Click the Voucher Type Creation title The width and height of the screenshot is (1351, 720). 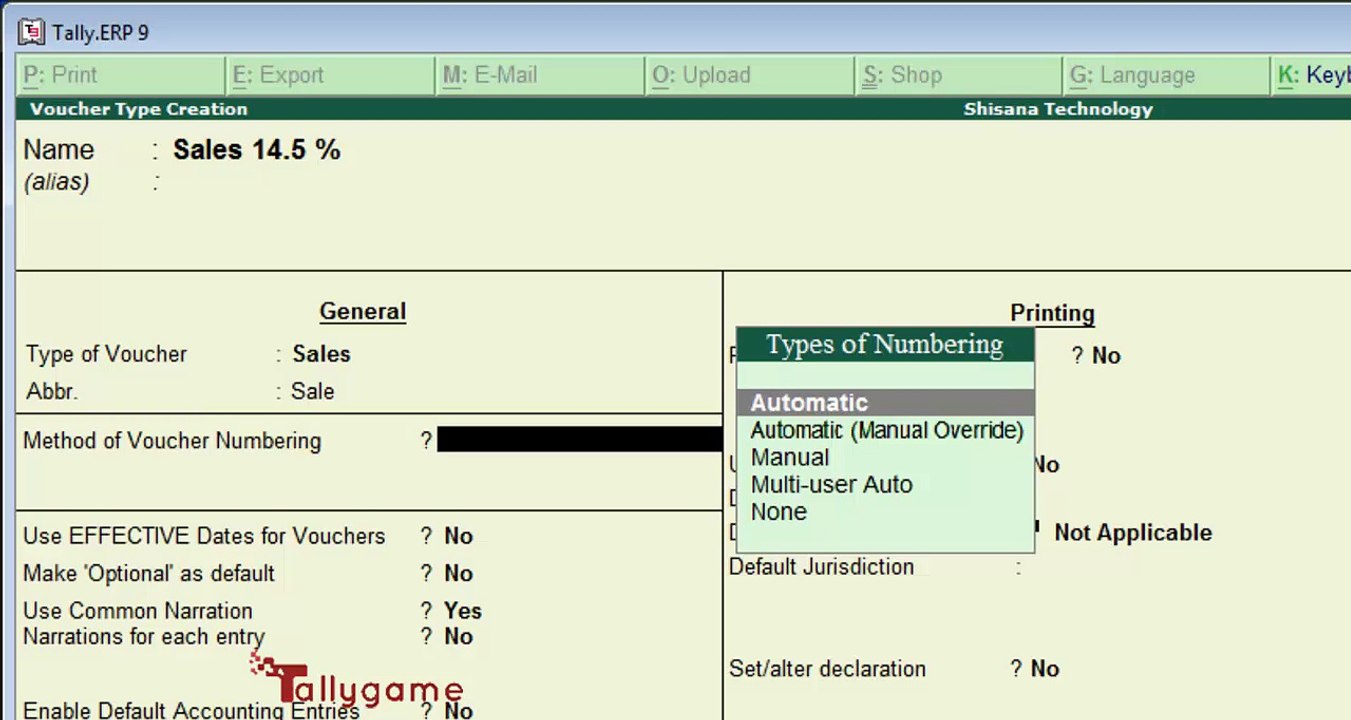click(x=138, y=109)
